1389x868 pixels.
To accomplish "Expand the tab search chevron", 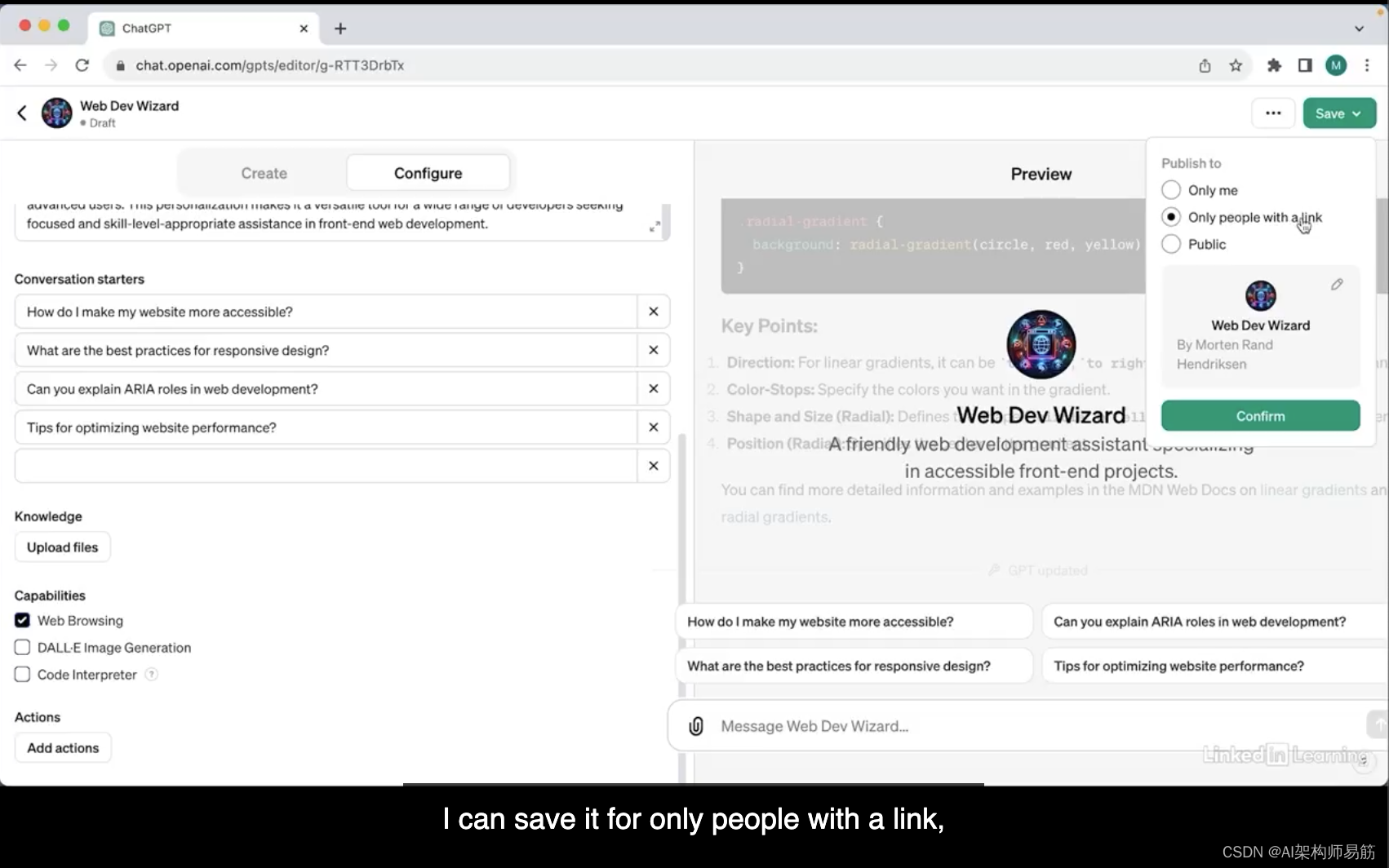I will 1359,29.
